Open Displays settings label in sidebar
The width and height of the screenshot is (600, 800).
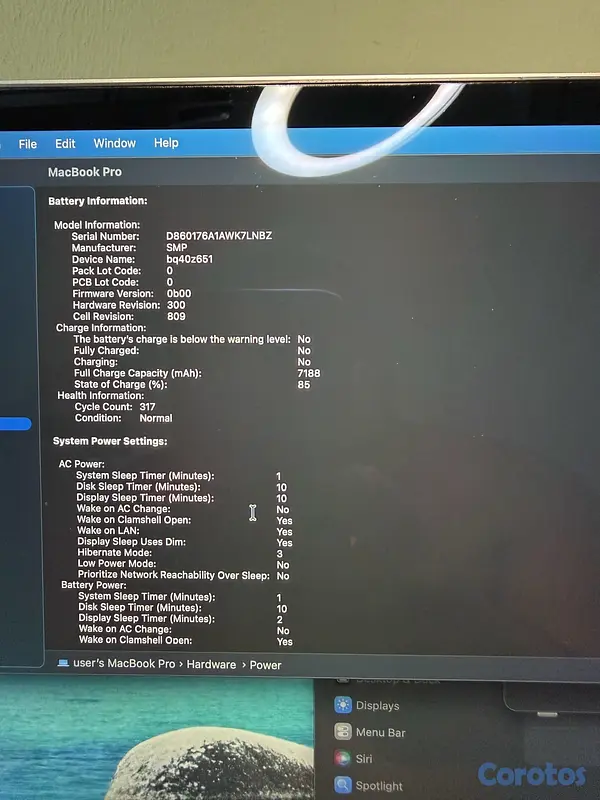pyautogui.click(x=378, y=706)
